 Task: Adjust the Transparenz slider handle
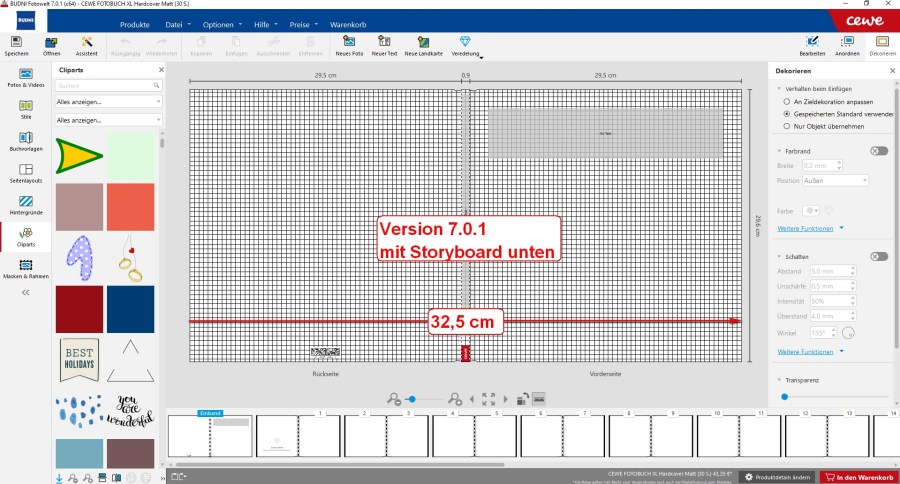pos(785,397)
